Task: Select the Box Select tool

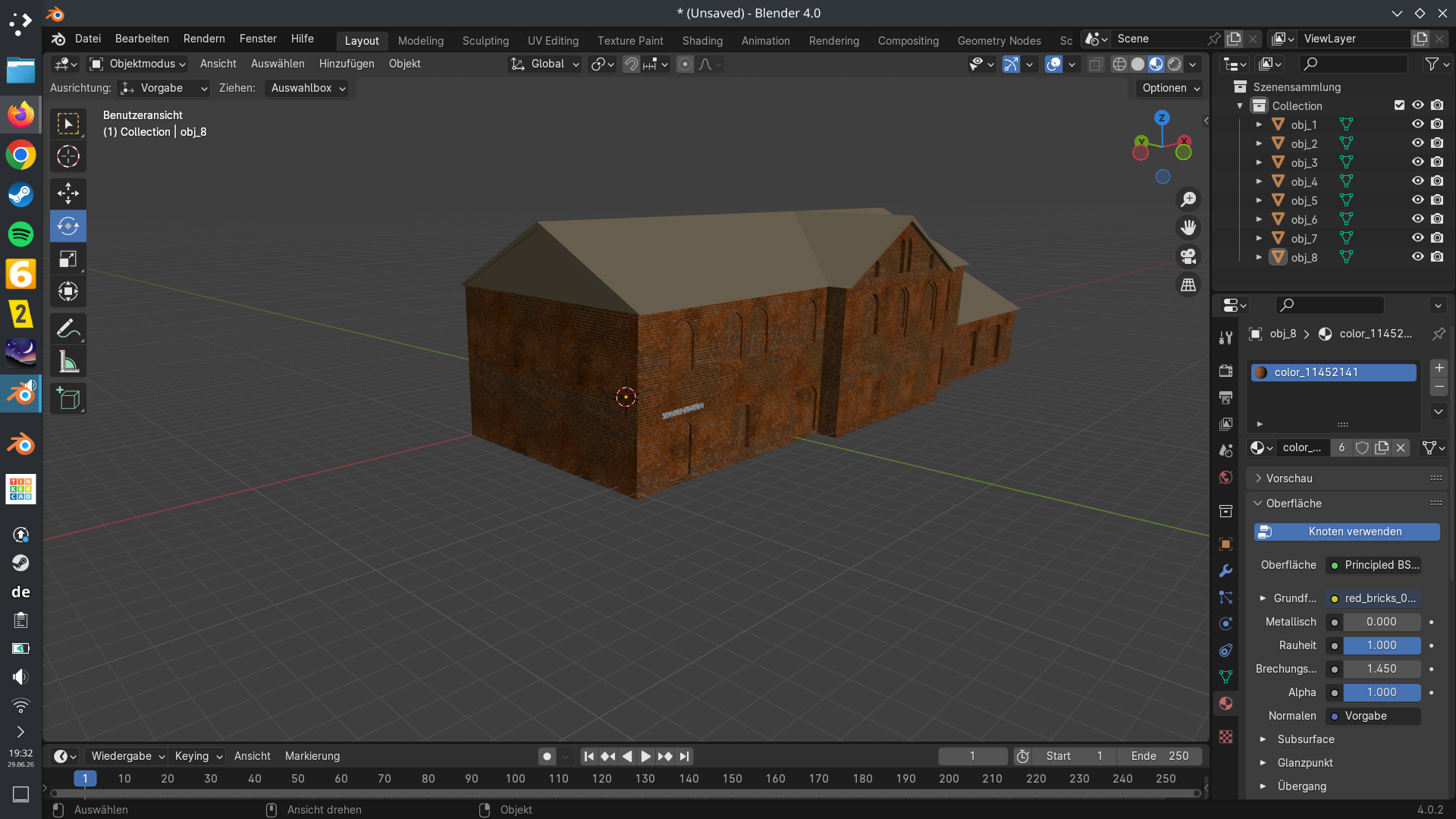Action: click(68, 124)
